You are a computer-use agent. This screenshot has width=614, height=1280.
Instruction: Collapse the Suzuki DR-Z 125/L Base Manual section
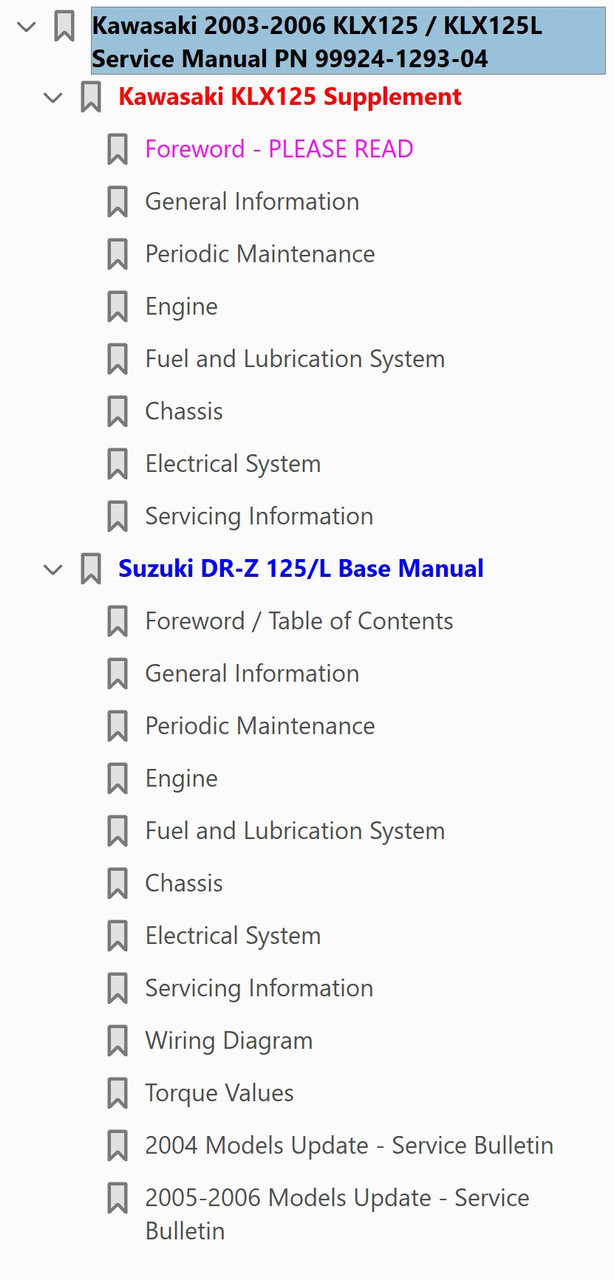point(53,569)
